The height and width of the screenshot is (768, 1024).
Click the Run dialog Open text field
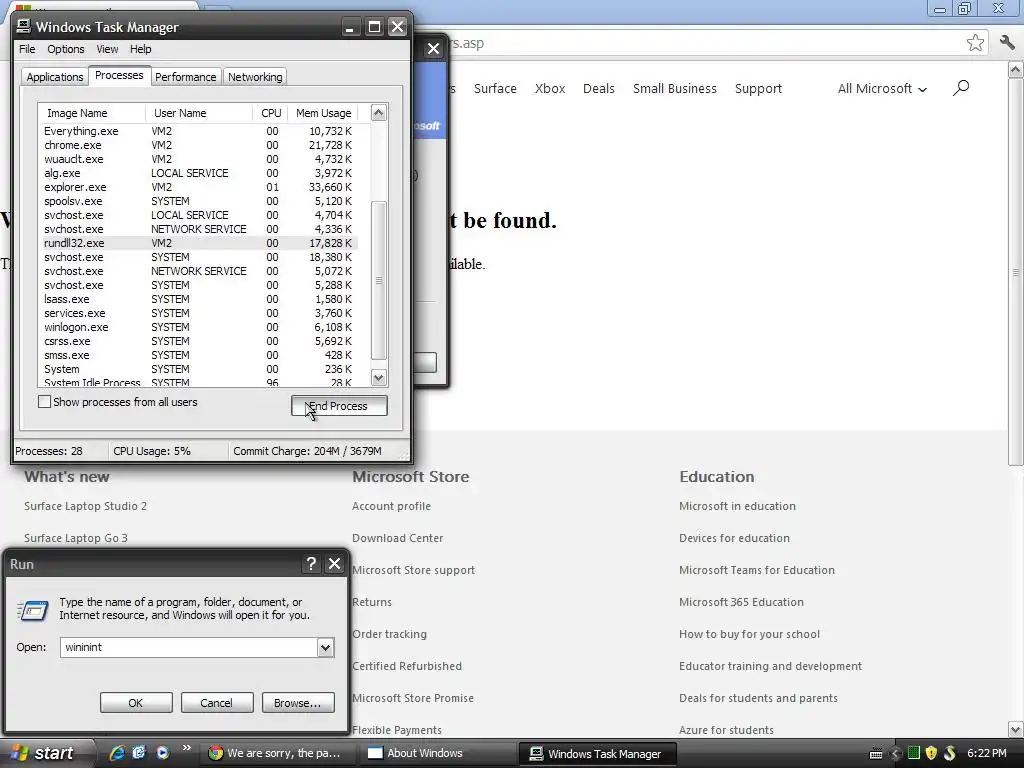coord(189,647)
